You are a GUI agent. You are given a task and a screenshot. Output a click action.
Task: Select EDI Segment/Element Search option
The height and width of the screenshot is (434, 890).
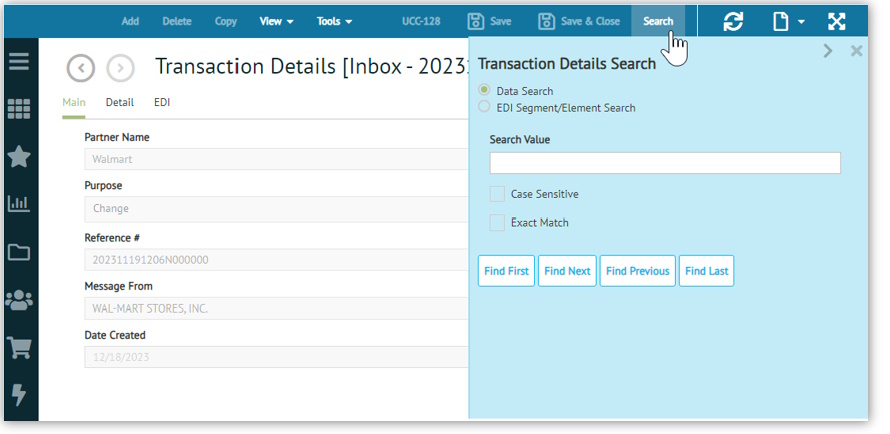485,107
